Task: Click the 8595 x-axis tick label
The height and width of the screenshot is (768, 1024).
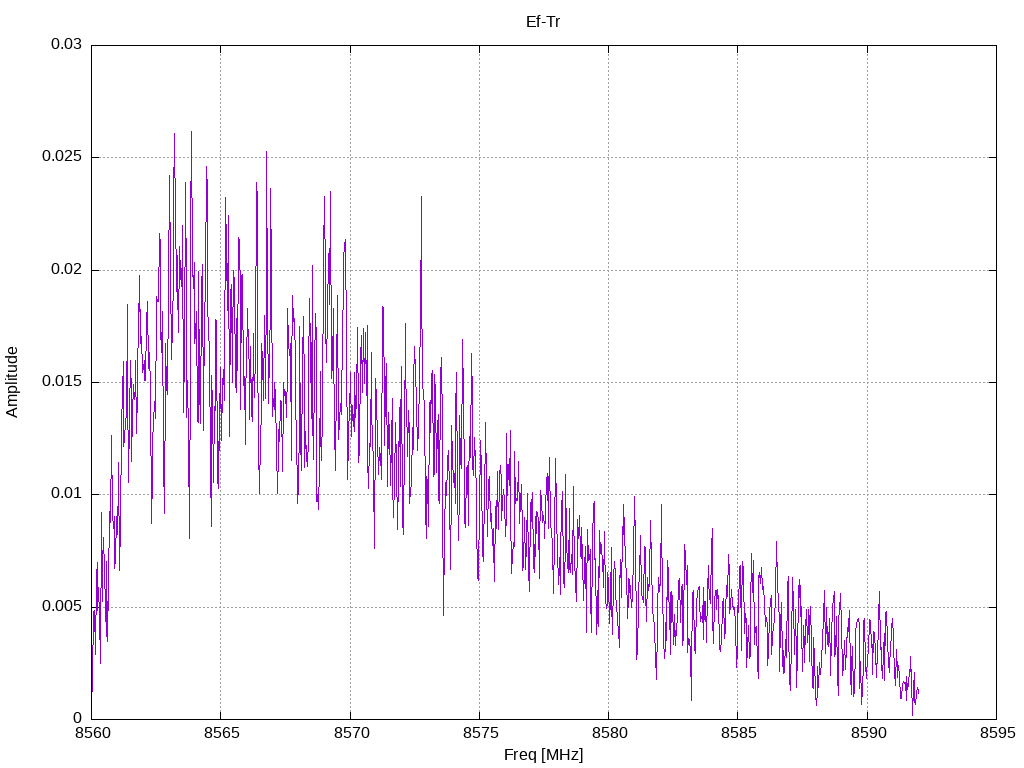Action: click(998, 733)
